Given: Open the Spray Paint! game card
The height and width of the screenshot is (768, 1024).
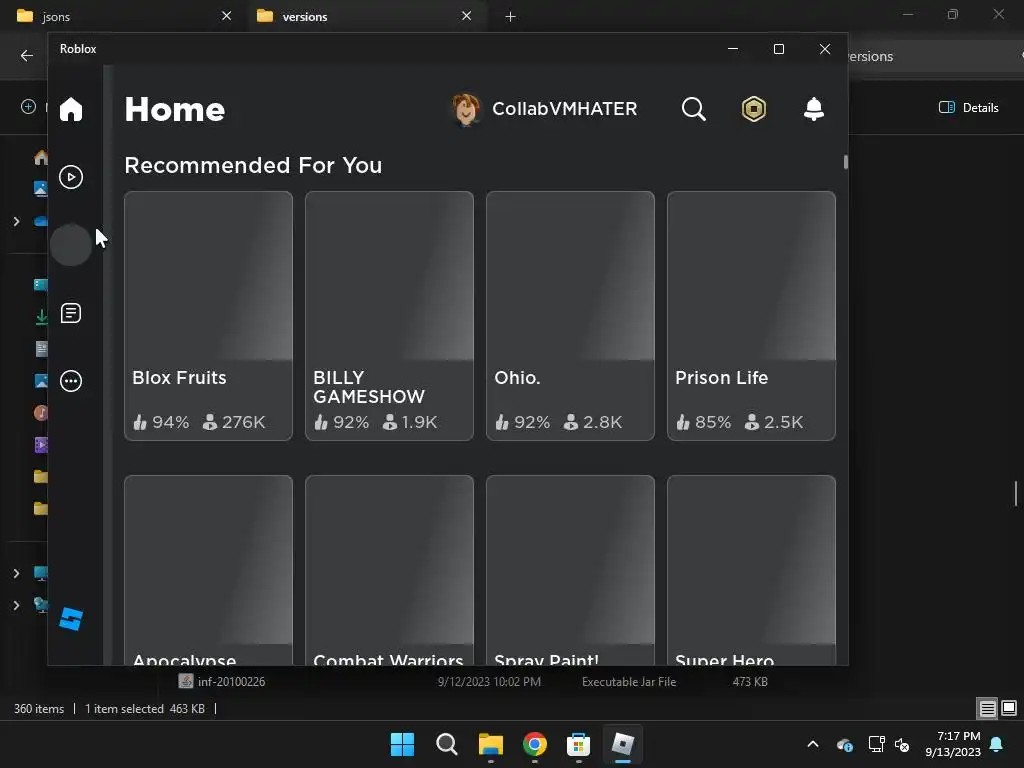Looking at the screenshot, I should point(570,570).
